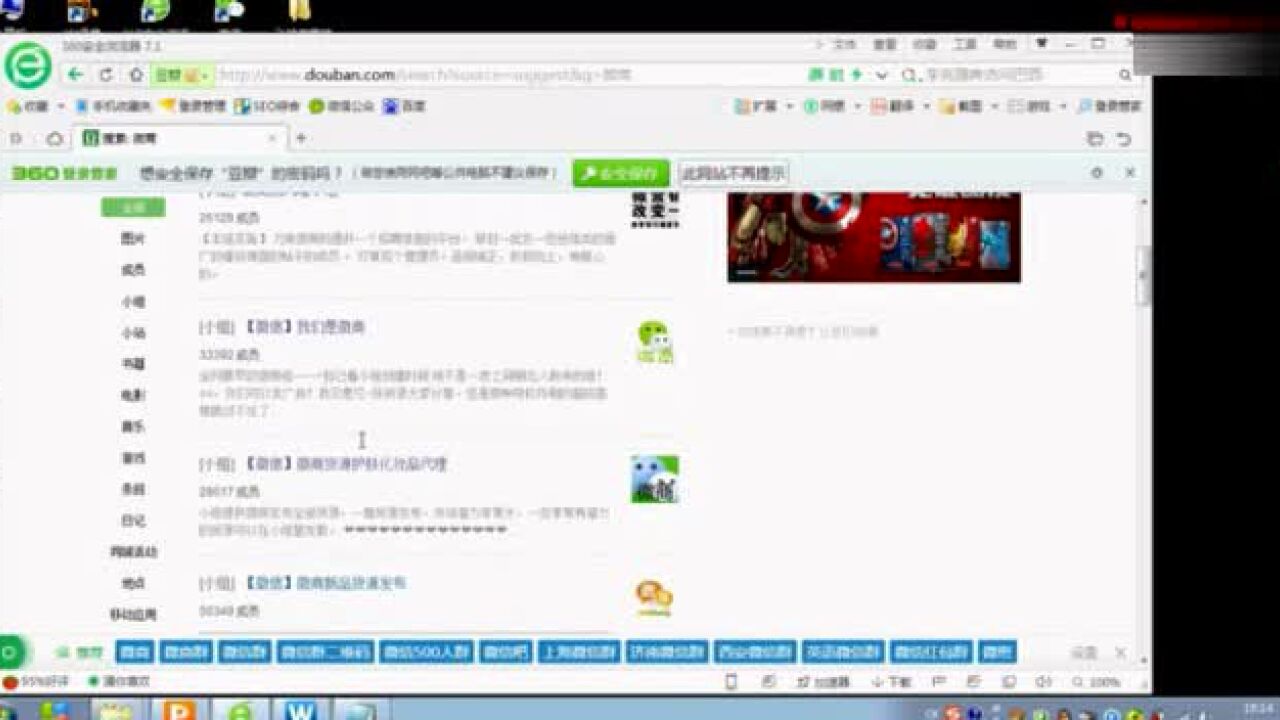The width and height of the screenshot is (1280, 720).
Task: Open the green 360 browser taskbar icon
Action: (240, 711)
